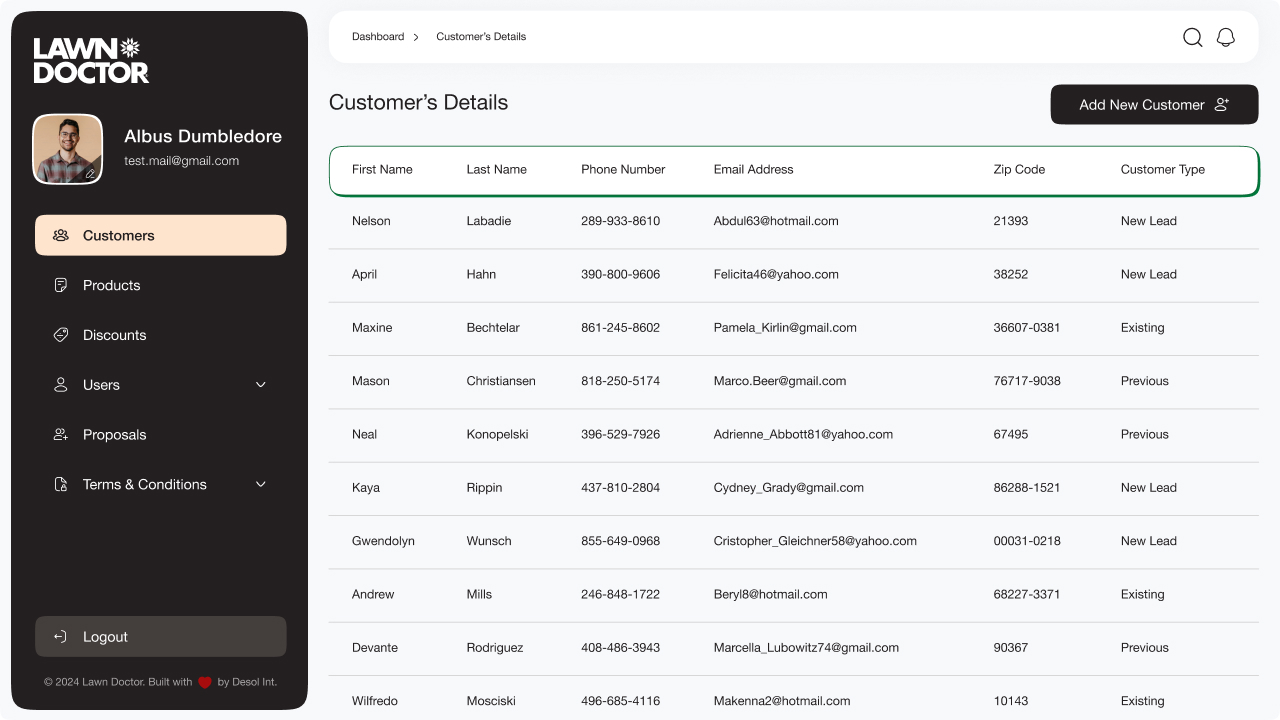Viewport: 1280px width, 720px height.
Task: Click email Pamela_Kirlin@gmail.com
Action: [785, 328]
